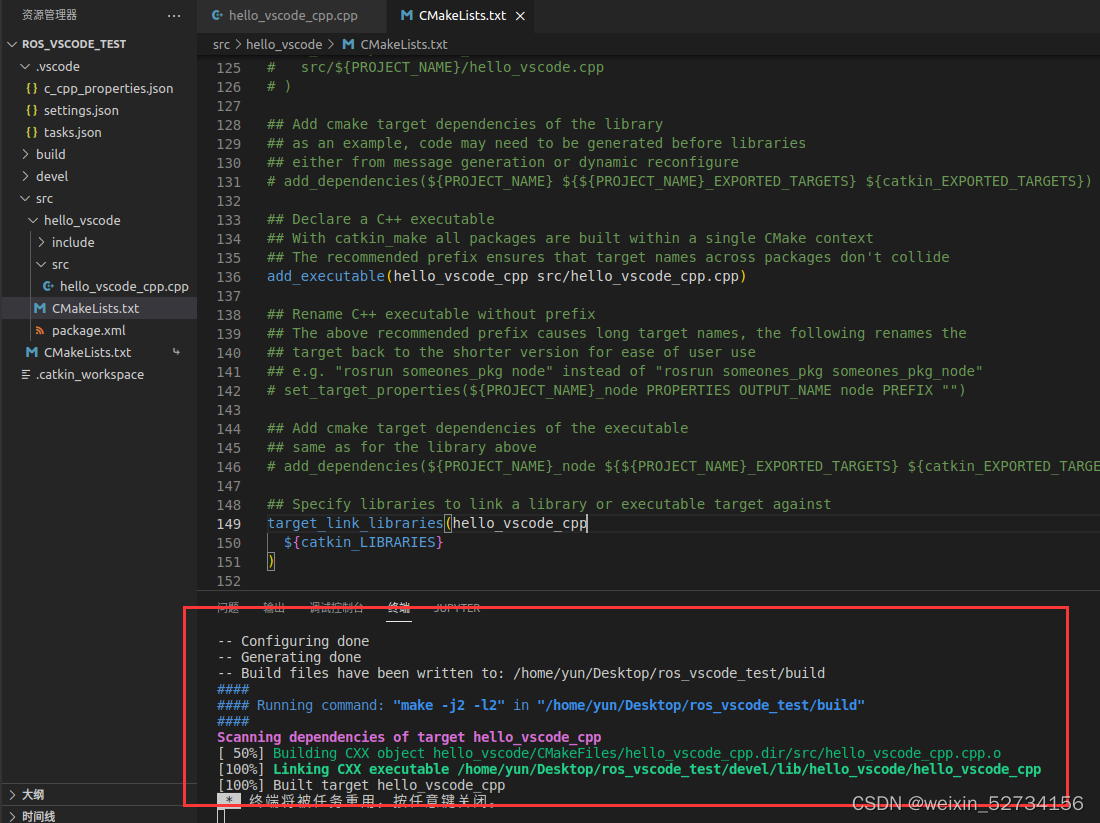Expand the 大纲 outline panel
This screenshot has height=823, width=1100.
pos(32,794)
